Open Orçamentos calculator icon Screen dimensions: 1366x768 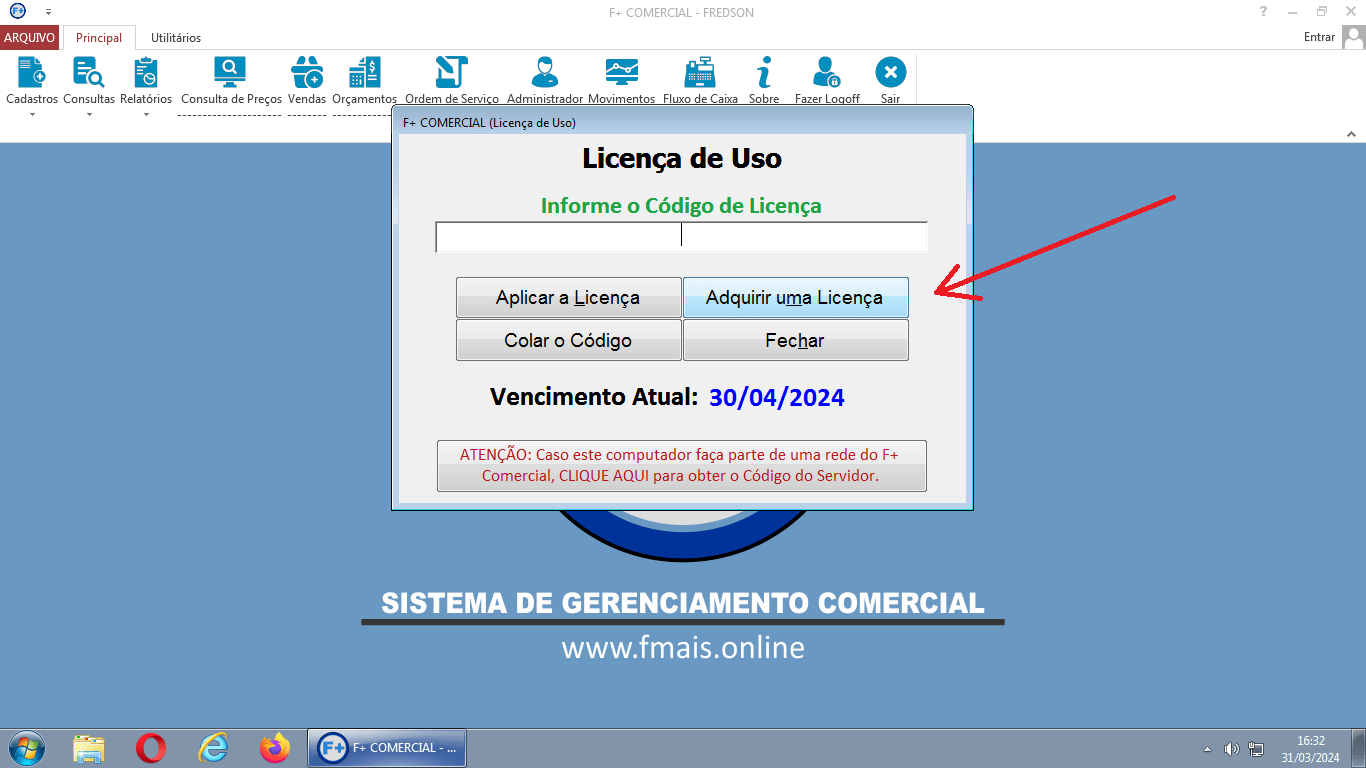364,73
